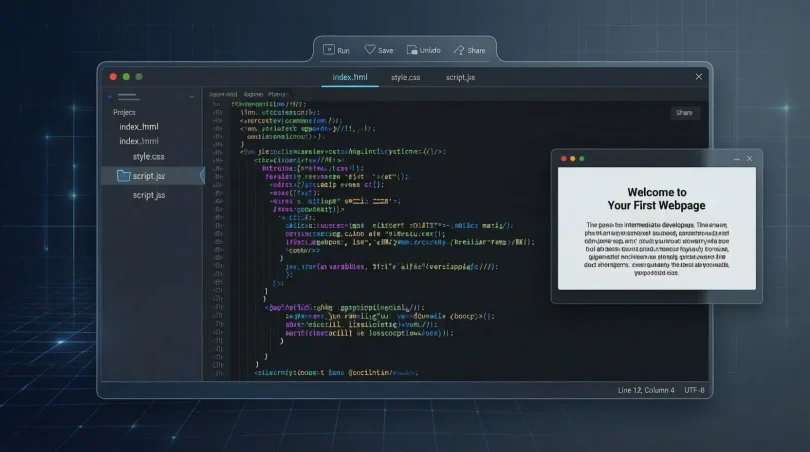Minimize the Welcome preview window with the dash
Image resolution: width=810 pixels, height=452 pixels.
[737, 159]
